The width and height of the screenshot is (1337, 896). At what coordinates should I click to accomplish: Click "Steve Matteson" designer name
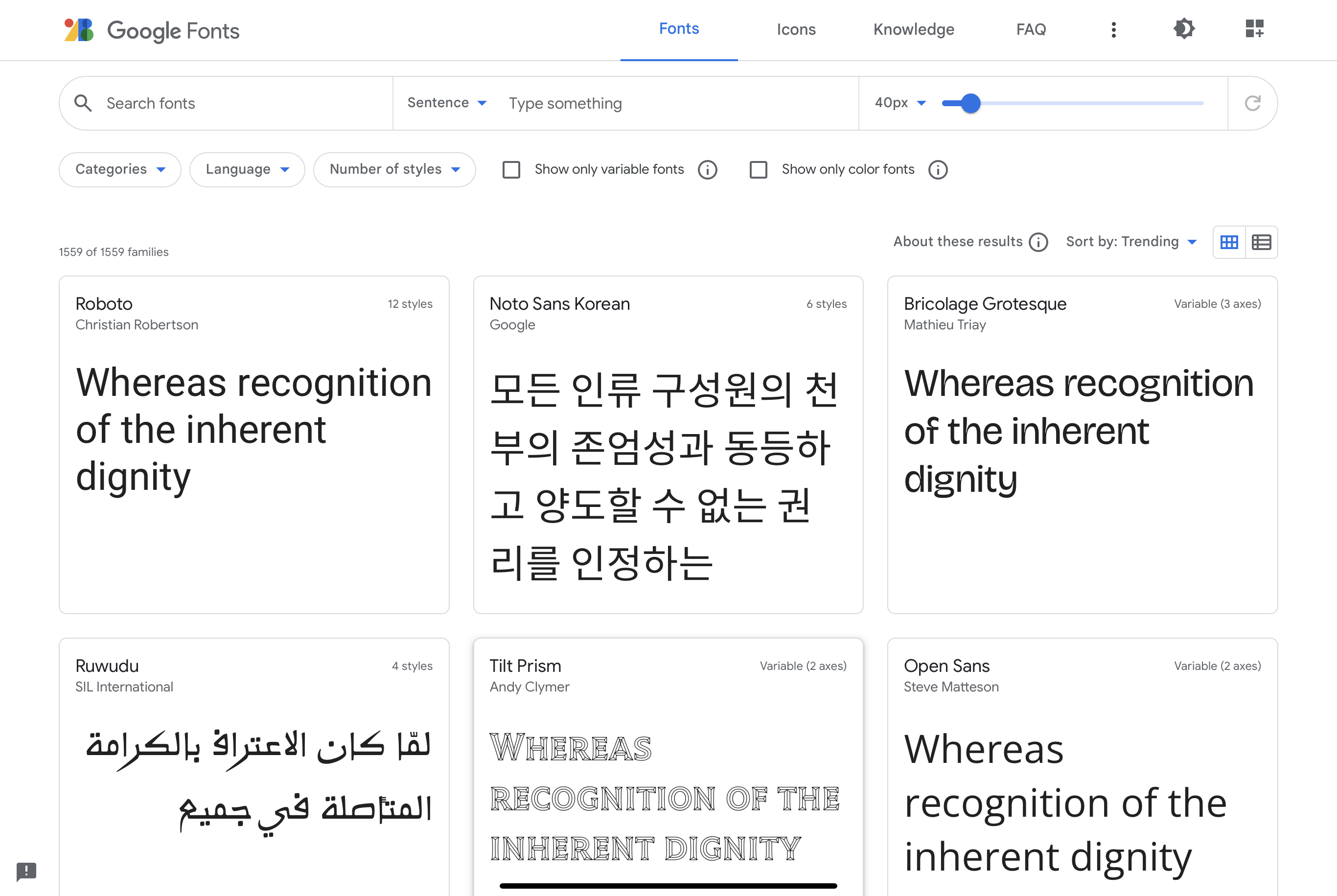pyautogui.click(x=951, y=687)
